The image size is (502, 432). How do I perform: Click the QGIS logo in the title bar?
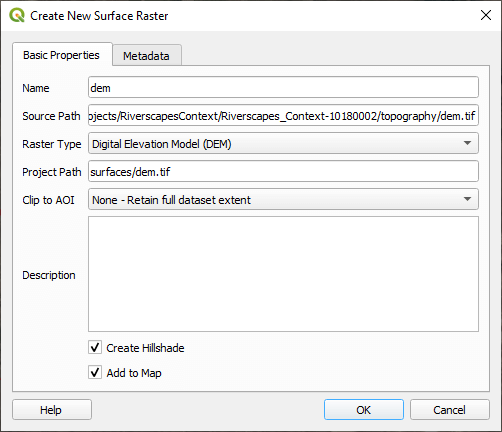17,15
